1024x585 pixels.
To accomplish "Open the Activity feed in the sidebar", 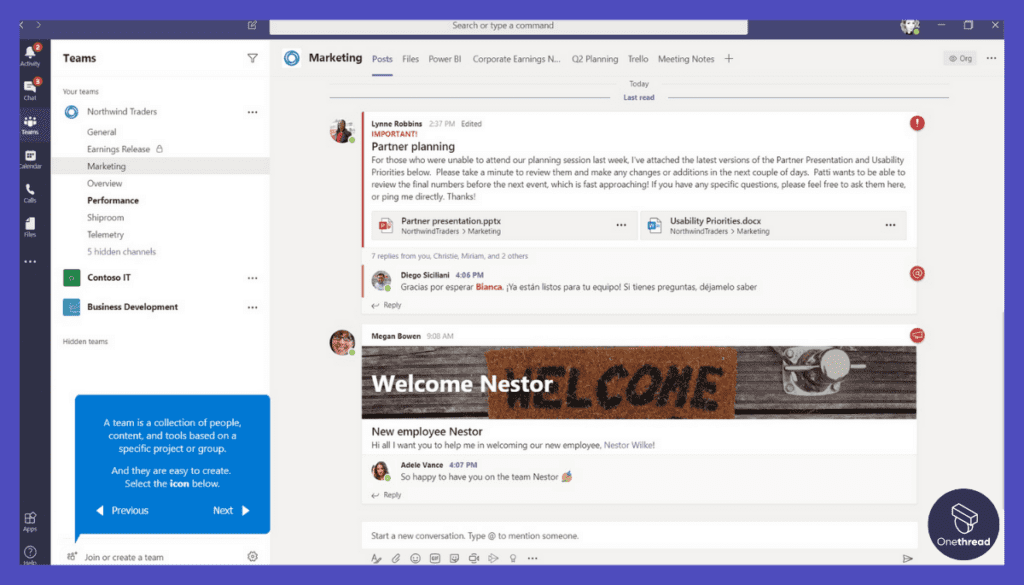I will pos(30,55).
